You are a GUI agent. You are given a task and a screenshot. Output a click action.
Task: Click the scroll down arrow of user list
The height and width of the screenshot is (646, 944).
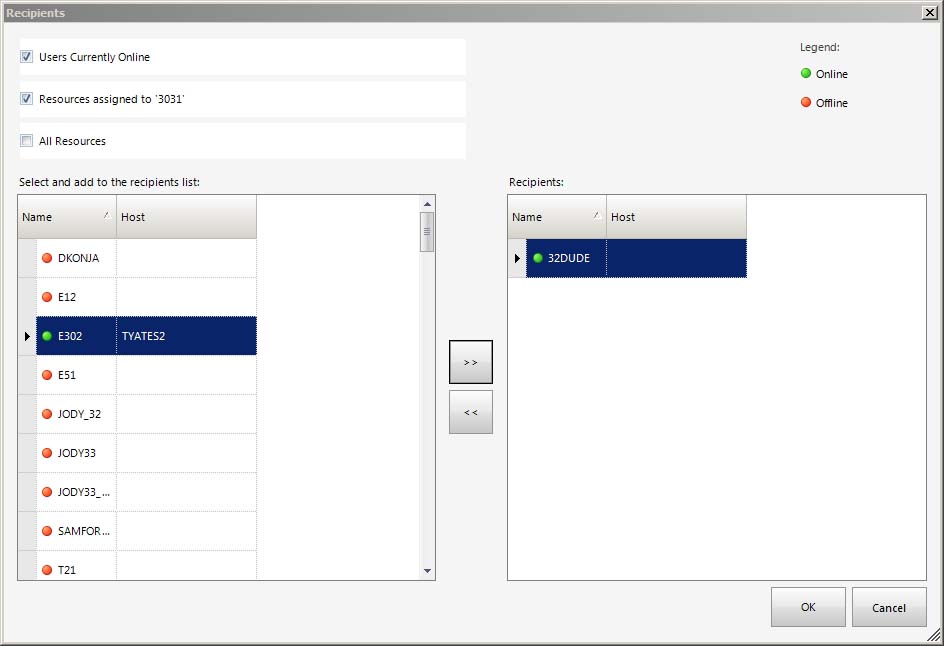[427, 571]
